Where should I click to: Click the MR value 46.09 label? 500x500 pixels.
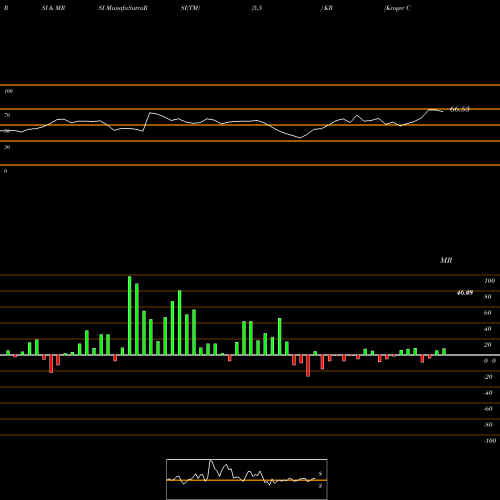[465, 293]
